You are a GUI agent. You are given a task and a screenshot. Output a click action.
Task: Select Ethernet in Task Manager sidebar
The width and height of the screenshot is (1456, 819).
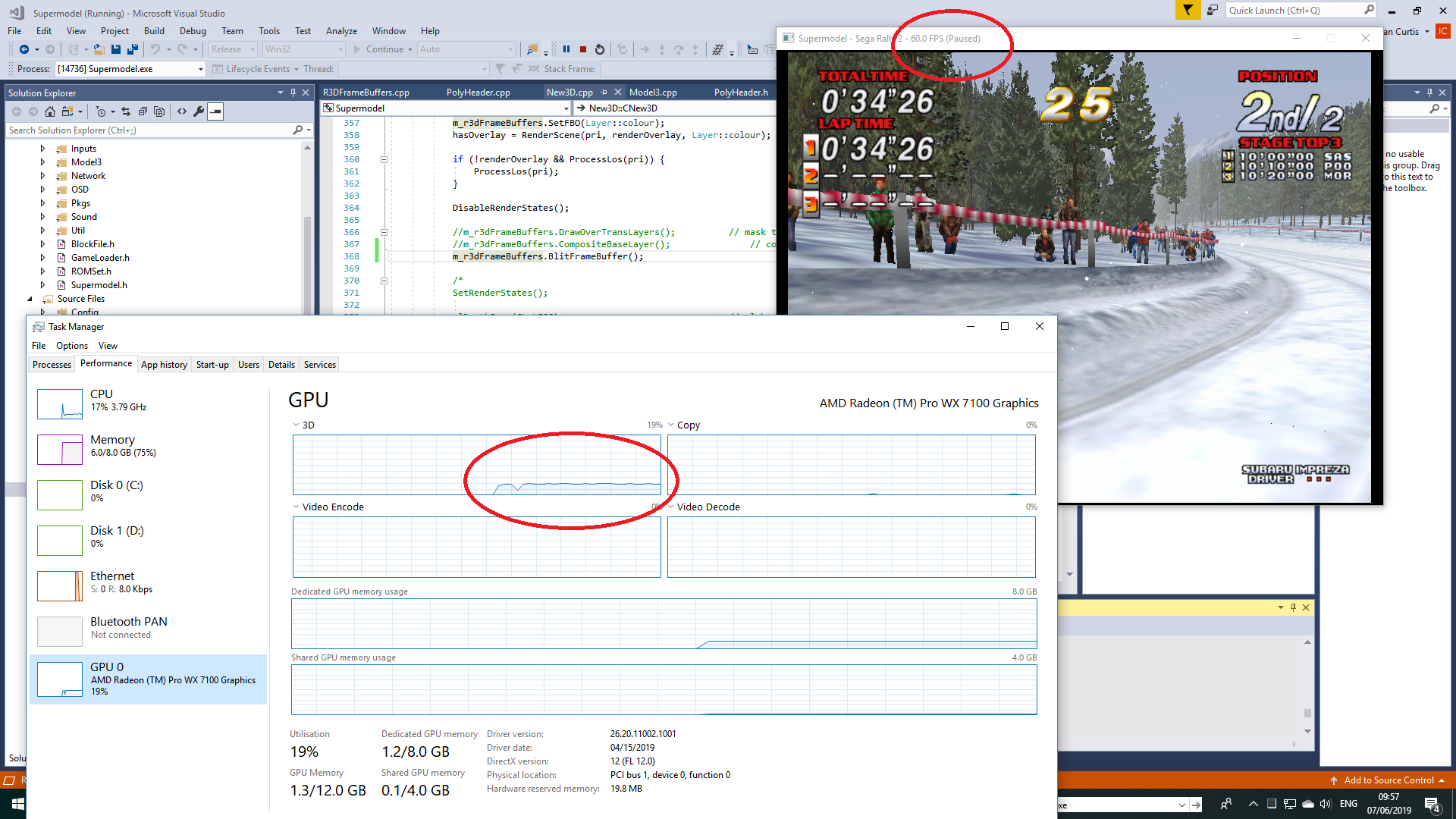click(148, 585)
